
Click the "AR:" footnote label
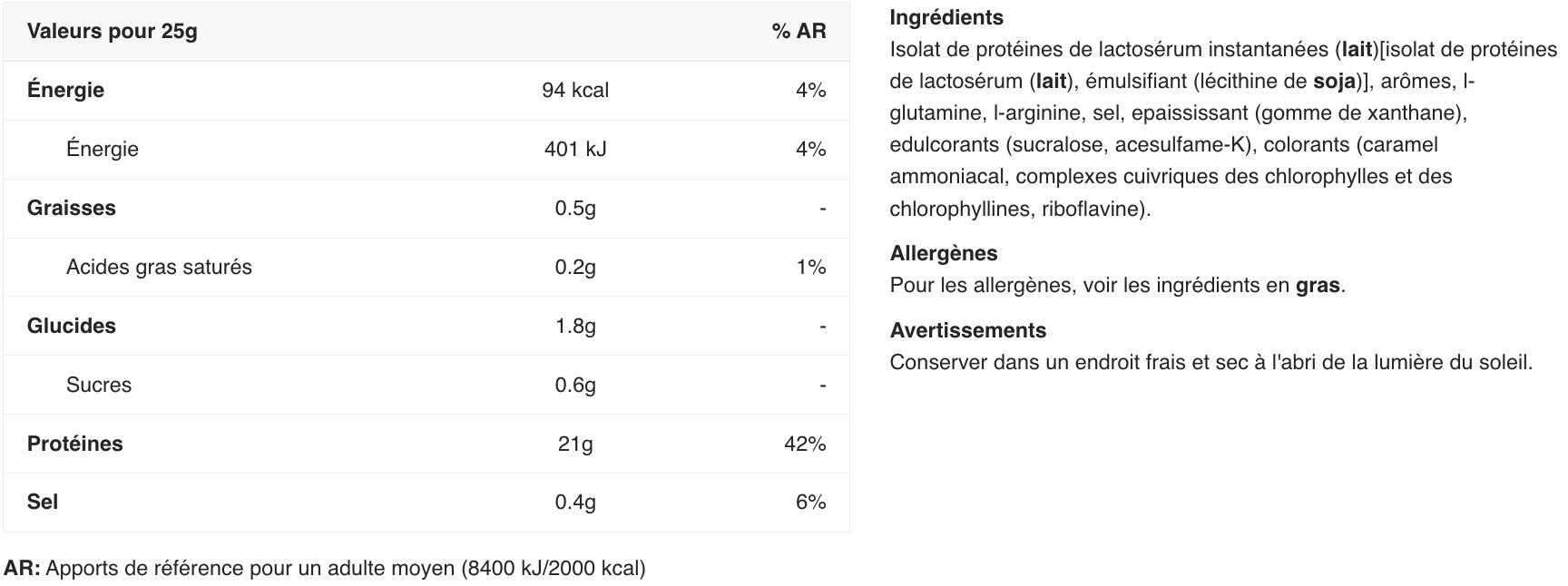(x=22, y=568)
